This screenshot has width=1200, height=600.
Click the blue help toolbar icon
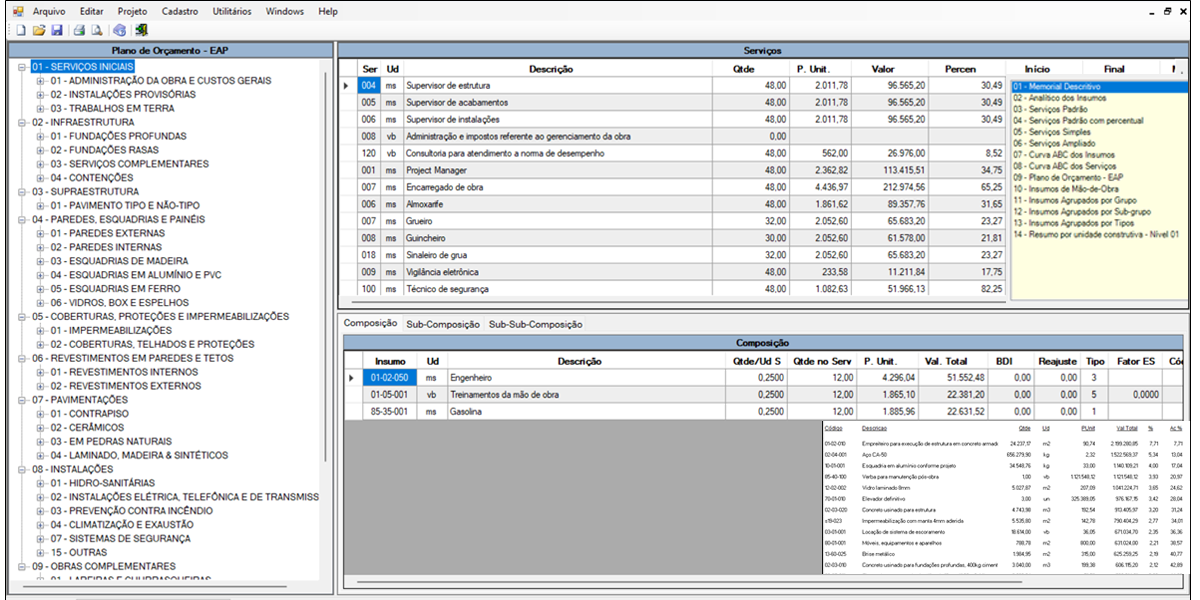click(119, 30)
